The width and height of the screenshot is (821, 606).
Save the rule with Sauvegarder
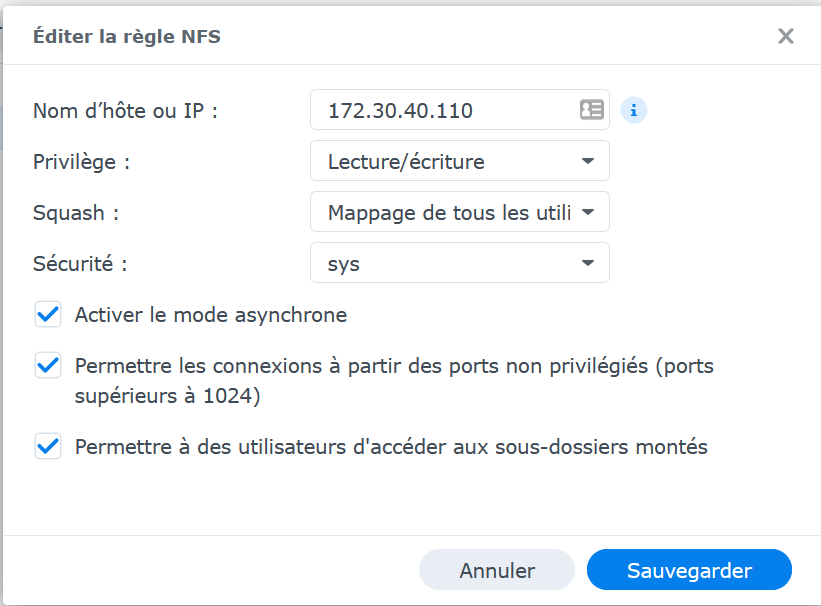pyautogui.click(x=689, y=571)
